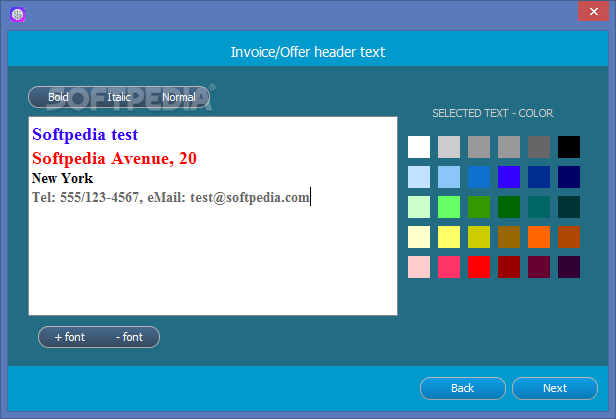Screen dimensions: 616x419
Task: Click the blue 'Softpedia test' line
Action: [85, 135]
